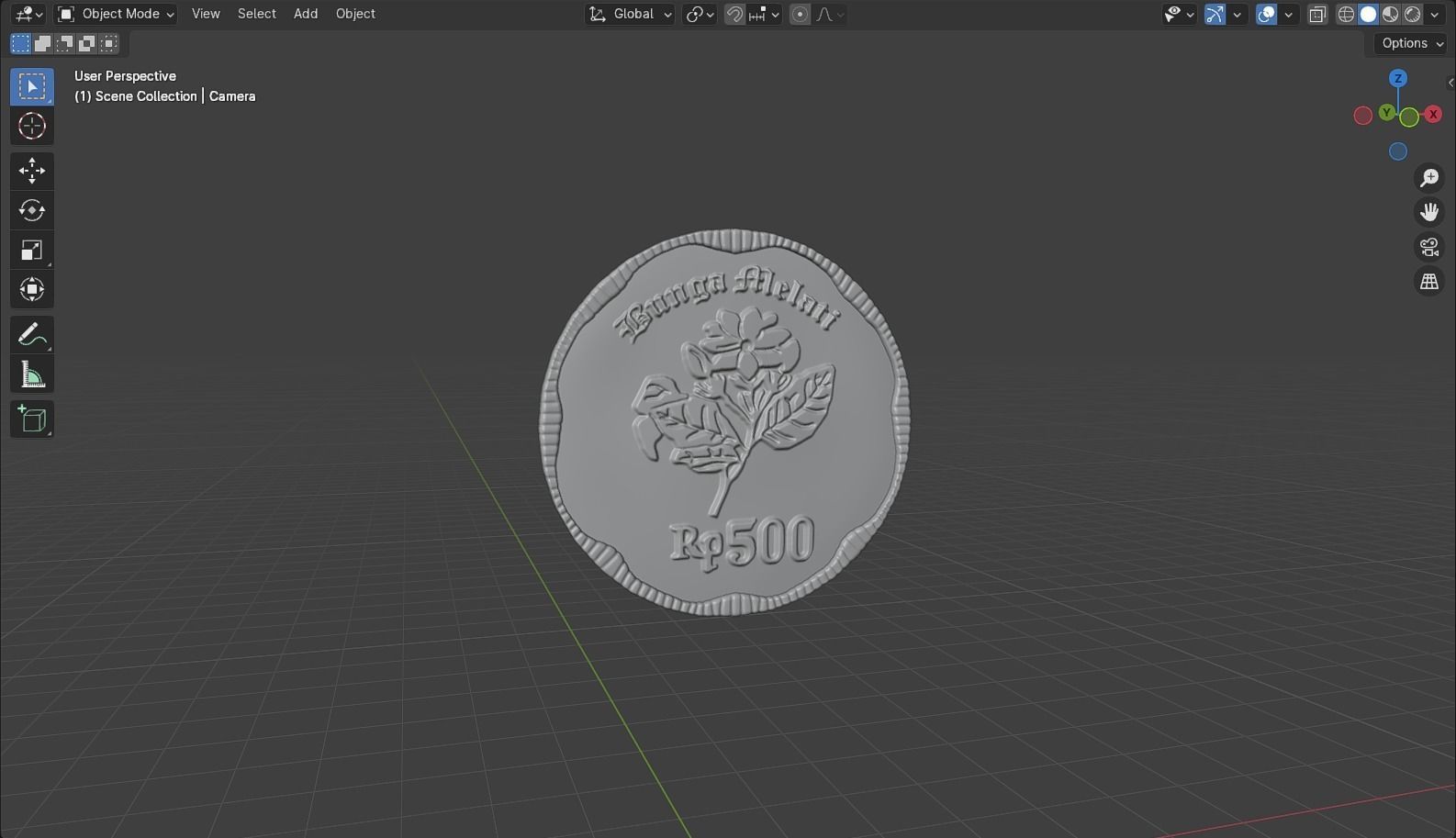Select the Add Cube tool
The height and width of the screenshot is (838, 1456).
tap(32, 419)
